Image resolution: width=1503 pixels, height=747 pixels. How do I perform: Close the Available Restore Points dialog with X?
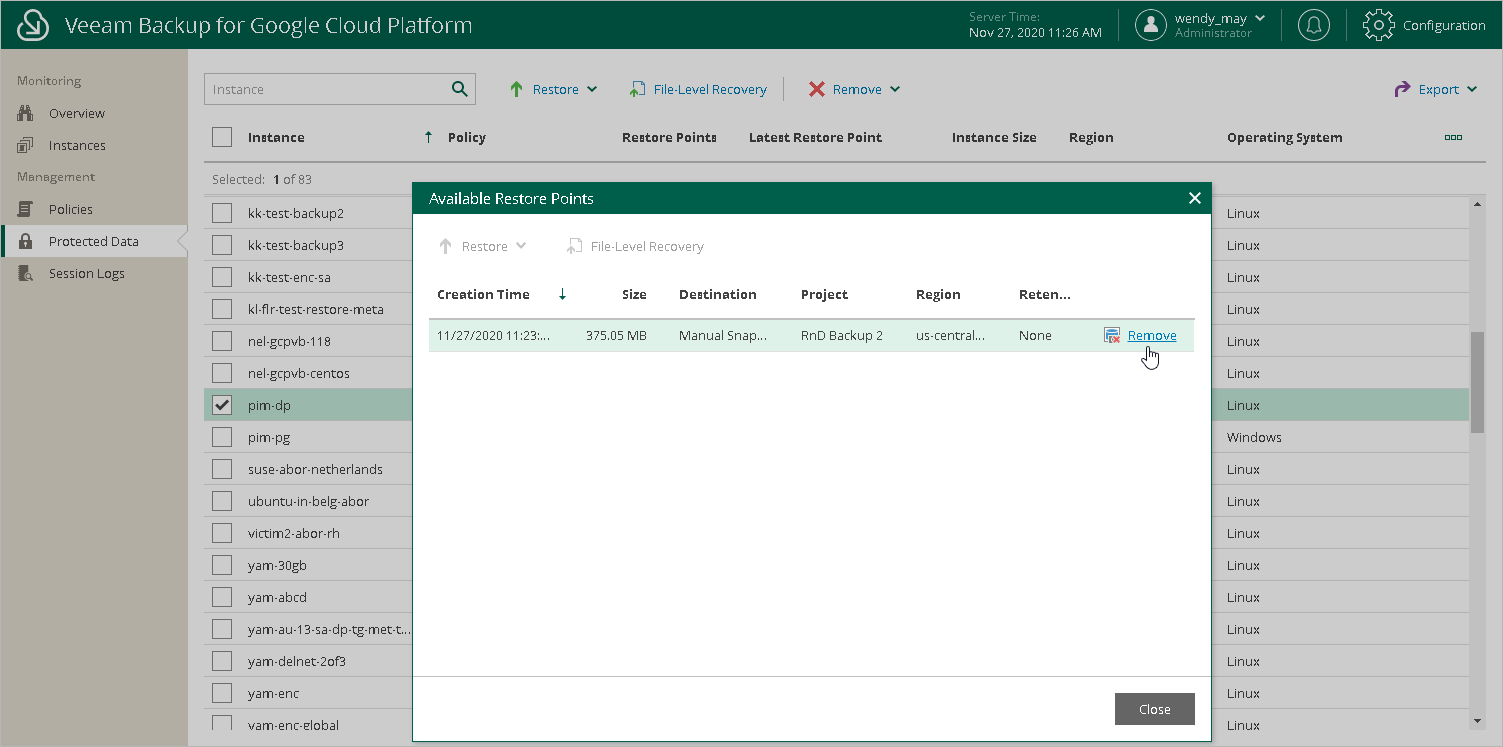point(1194,198)
